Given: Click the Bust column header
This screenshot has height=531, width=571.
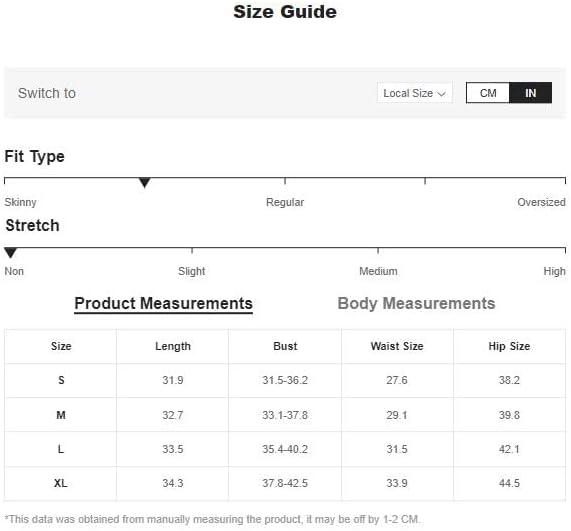Looking at the screenshot, I should point(285,346).
